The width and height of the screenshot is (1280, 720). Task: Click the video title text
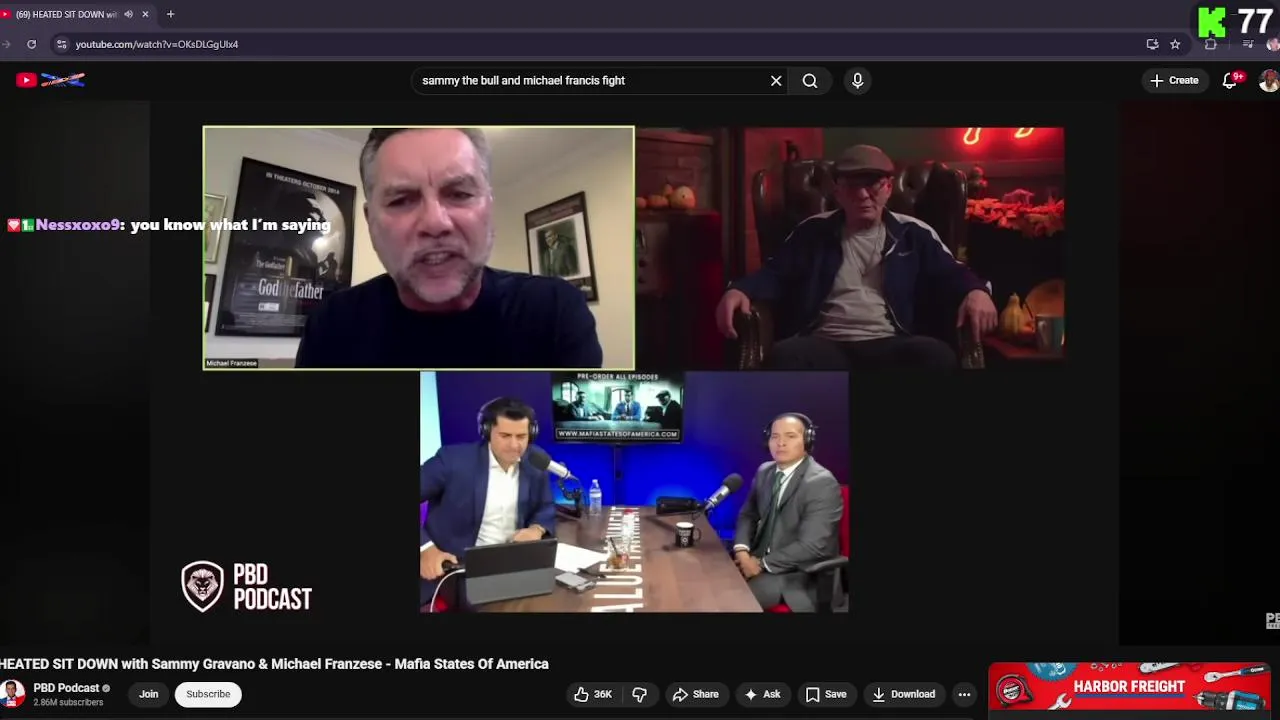tap(274, 664)
